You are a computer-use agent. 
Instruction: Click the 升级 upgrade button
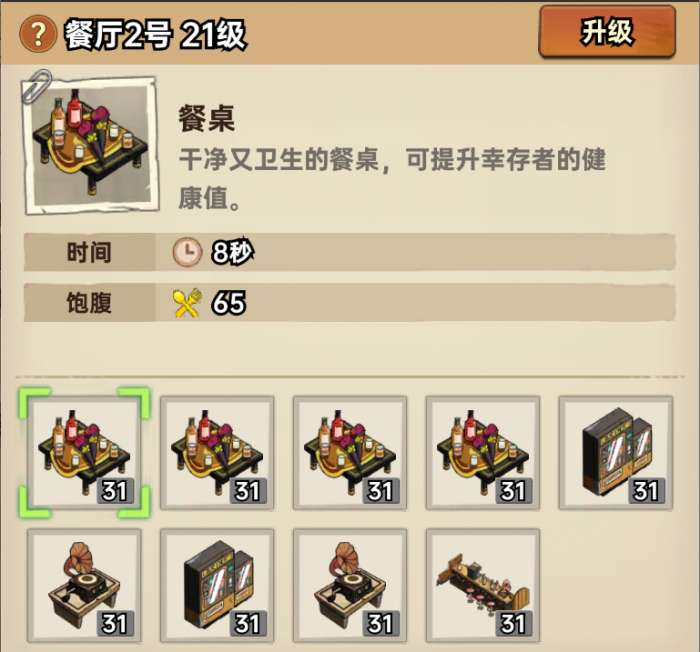point(607,32)
